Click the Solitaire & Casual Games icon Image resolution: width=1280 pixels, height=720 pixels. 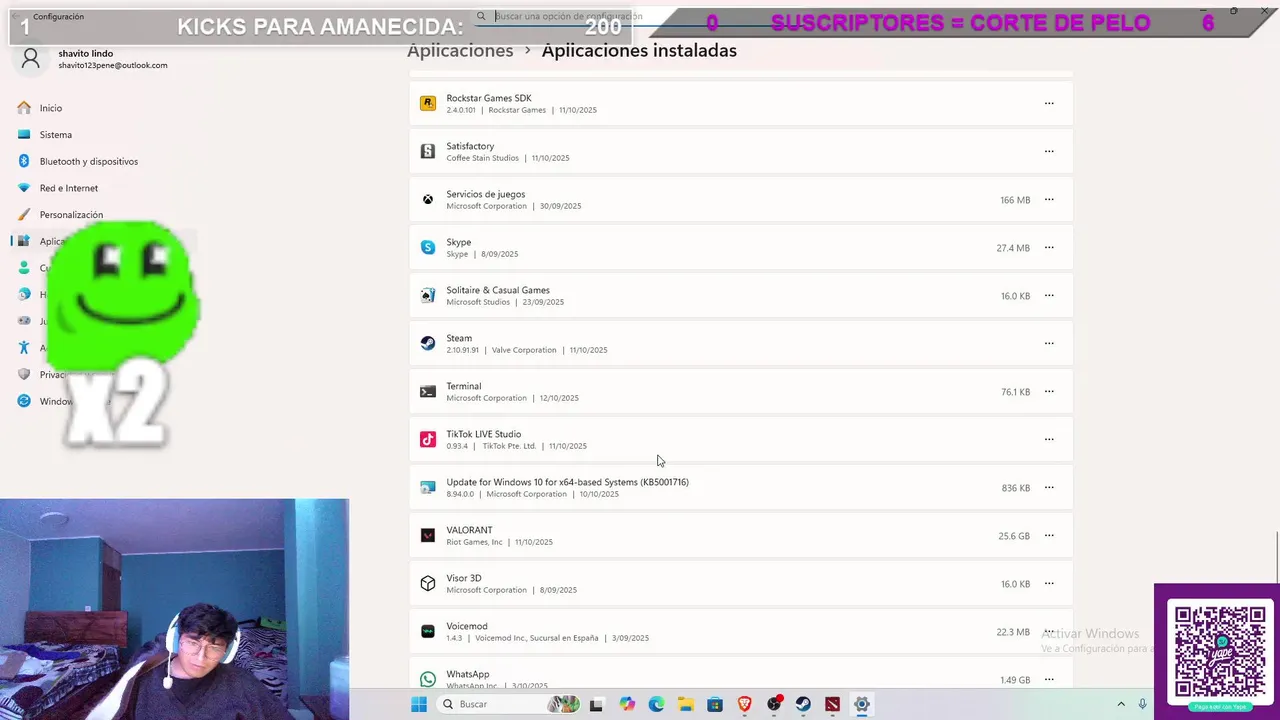428,295
